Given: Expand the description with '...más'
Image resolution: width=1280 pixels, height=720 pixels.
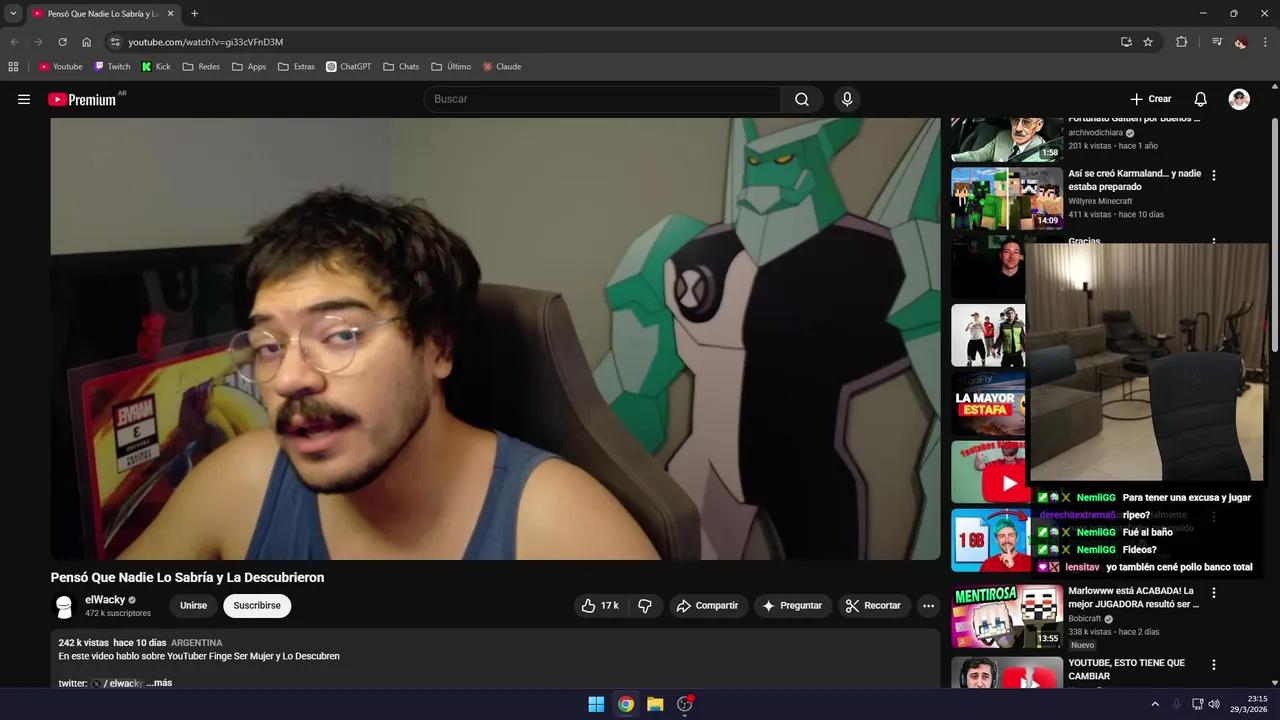Looking at the screenshot, I should 159,683.
